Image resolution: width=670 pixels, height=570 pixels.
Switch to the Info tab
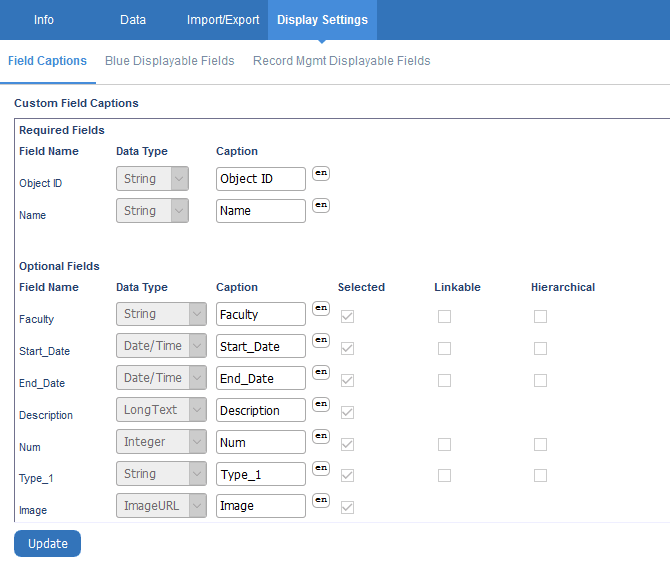tap(44, 20)
